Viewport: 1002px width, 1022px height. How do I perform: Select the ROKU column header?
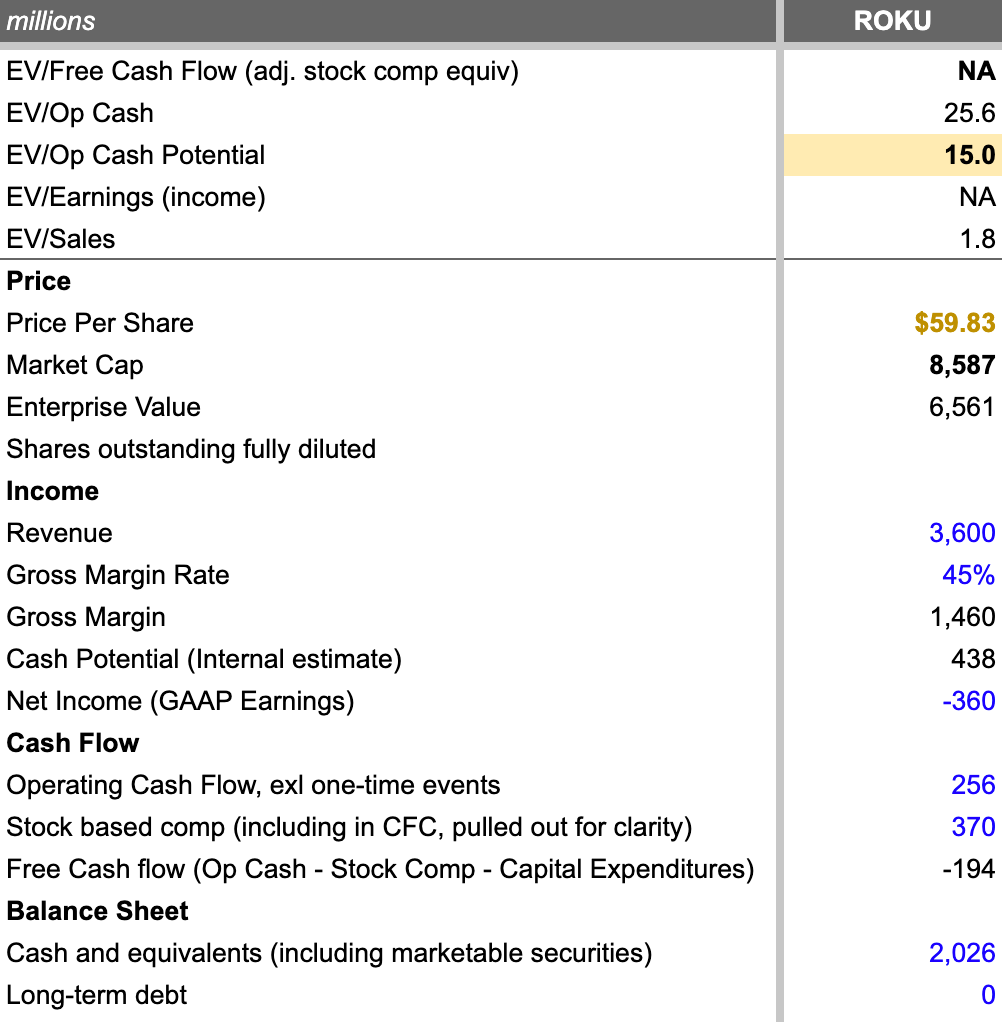point(892,21)
